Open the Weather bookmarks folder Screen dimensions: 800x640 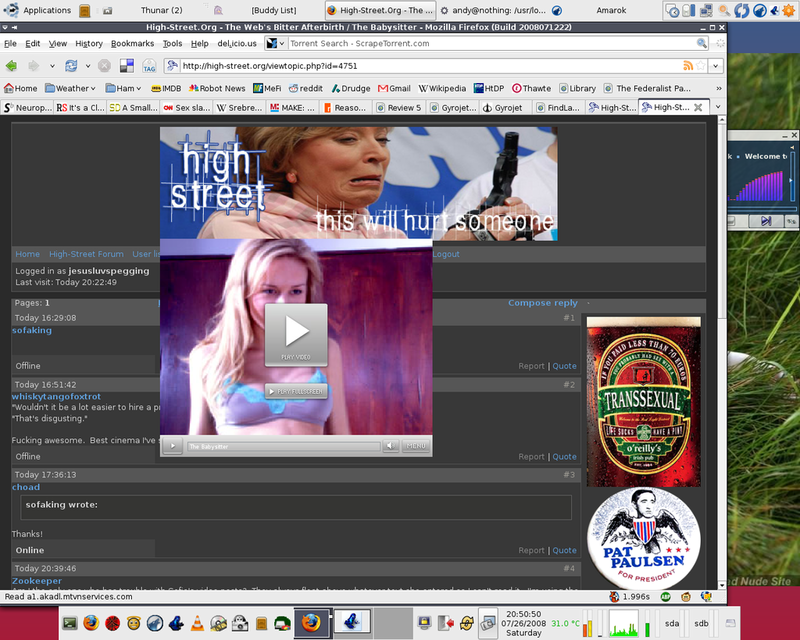click(x=70, y=88)
